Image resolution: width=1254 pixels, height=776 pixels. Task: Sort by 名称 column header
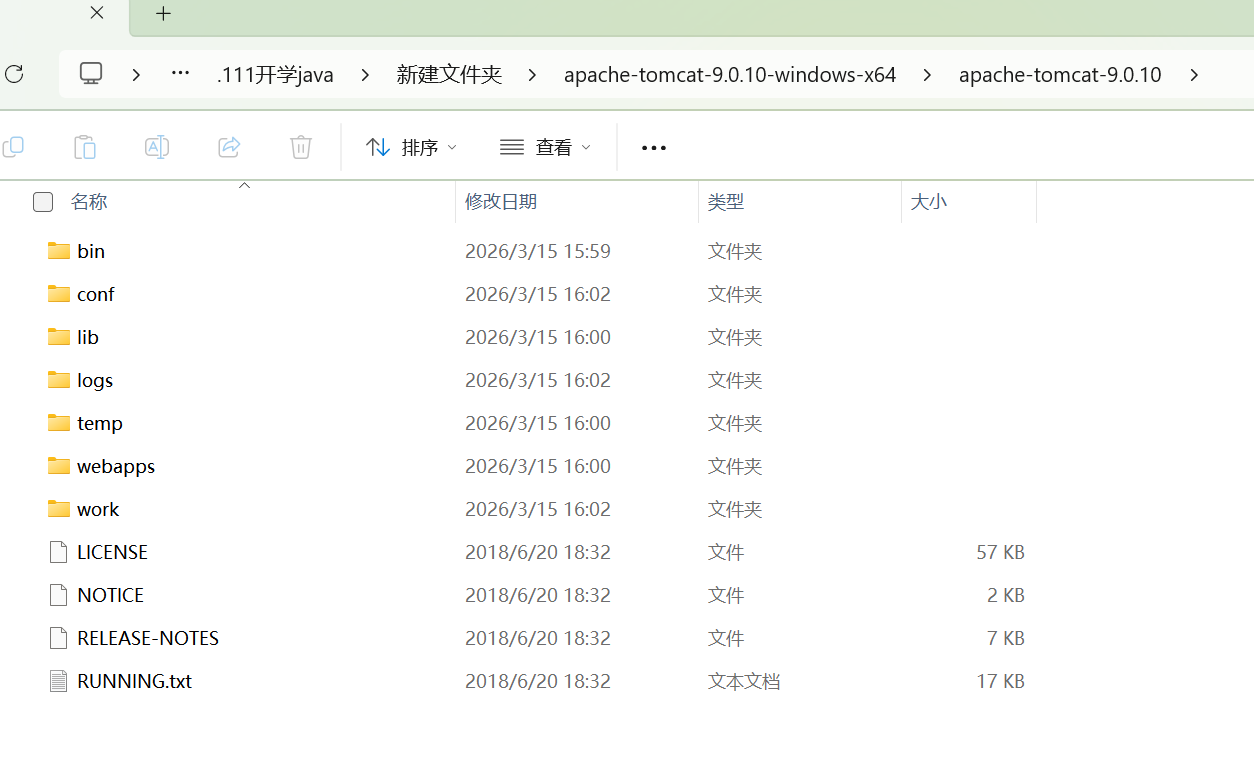89,202
